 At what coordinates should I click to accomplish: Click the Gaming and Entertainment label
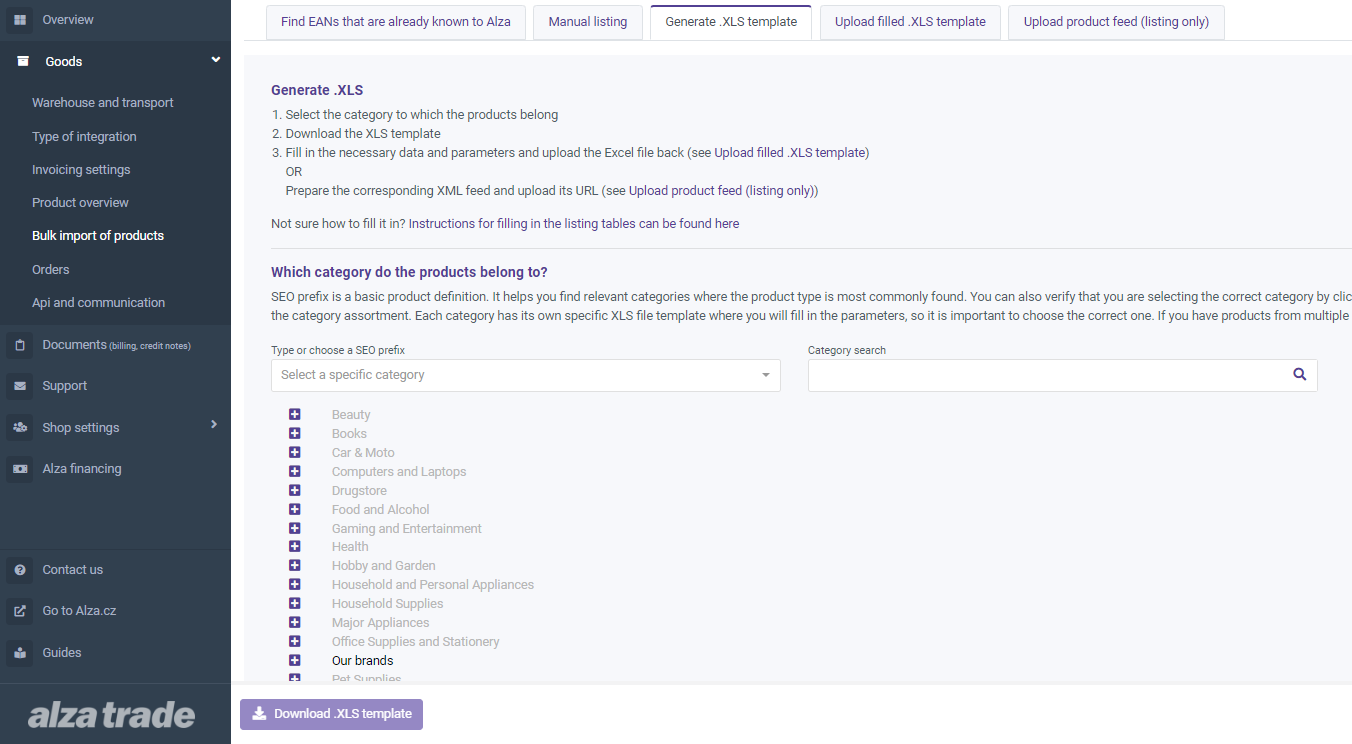point(407,529)
